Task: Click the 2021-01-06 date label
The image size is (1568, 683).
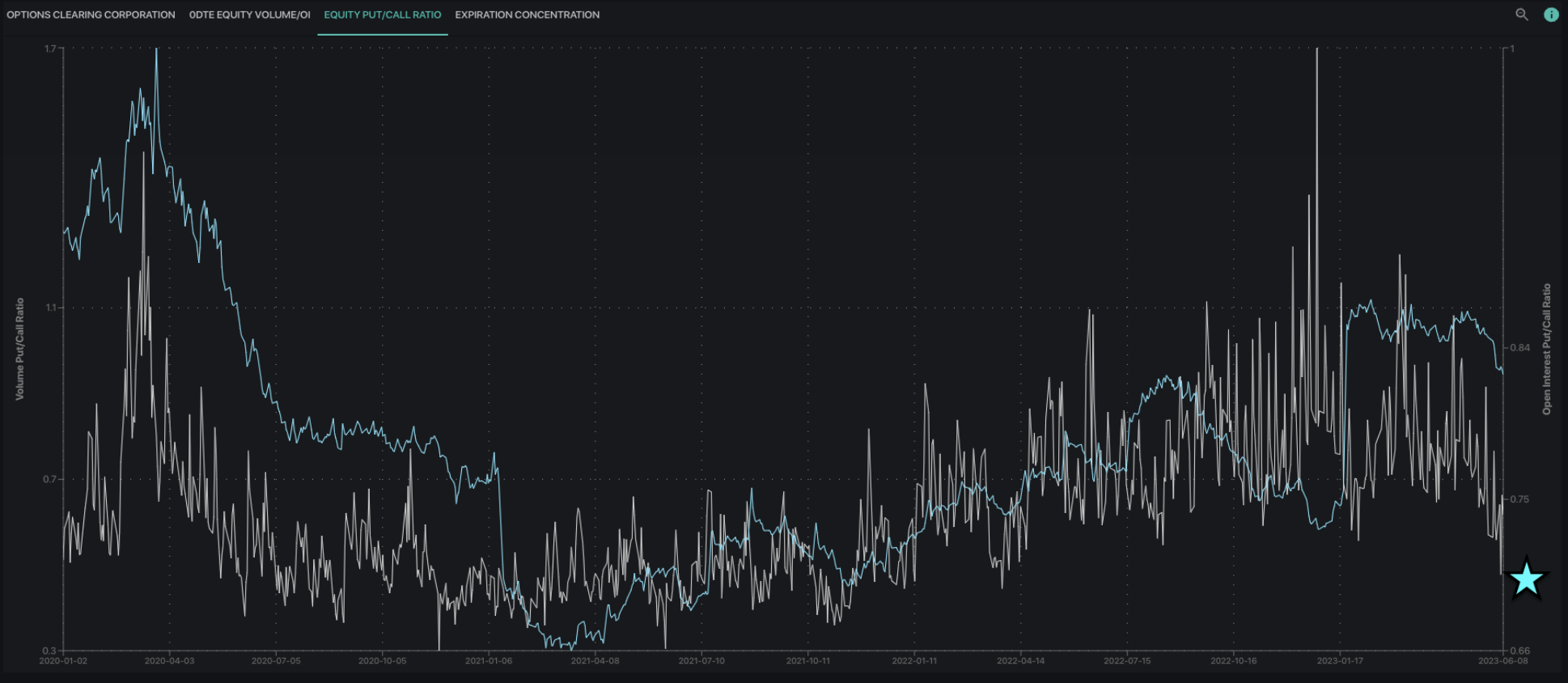Action: [x=489, y=661]
